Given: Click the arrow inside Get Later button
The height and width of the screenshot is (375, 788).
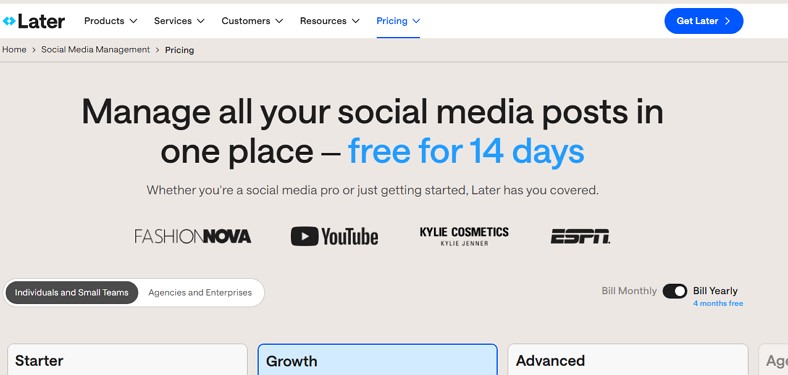Looking at the screenshot, I should pyautogui.click(x=727, y=21).
